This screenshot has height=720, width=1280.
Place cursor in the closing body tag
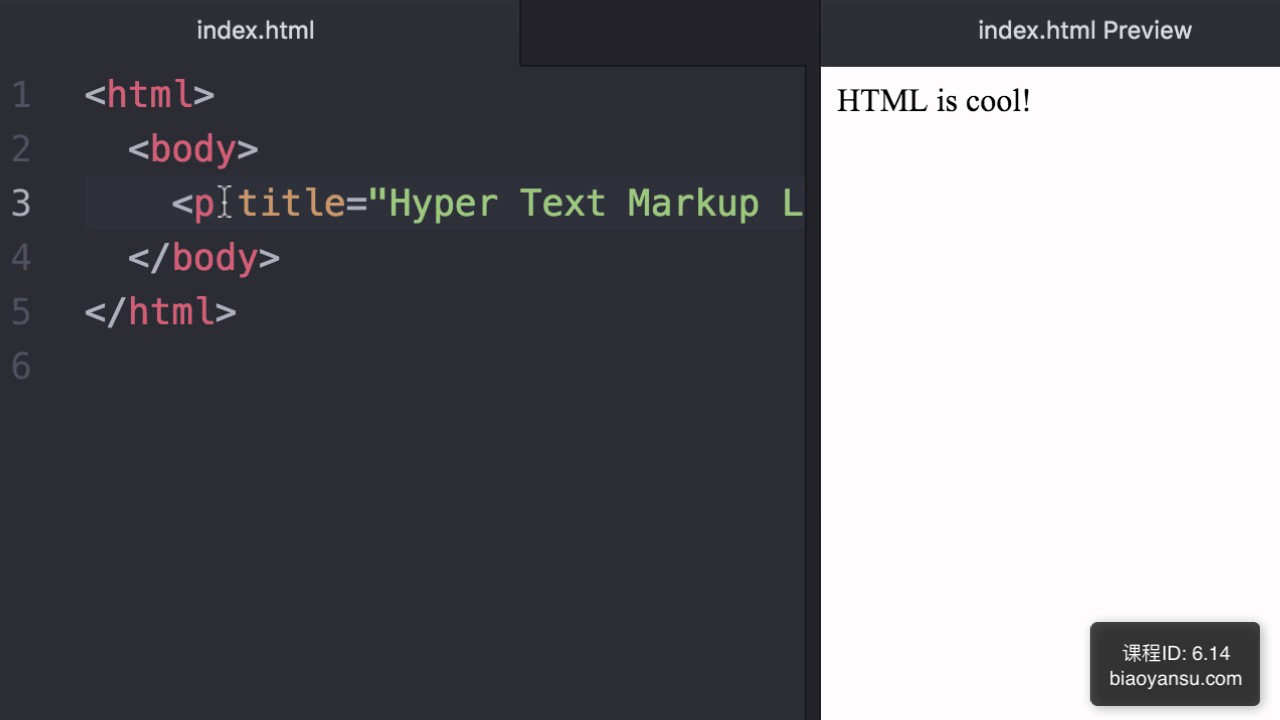click(214, 258)
